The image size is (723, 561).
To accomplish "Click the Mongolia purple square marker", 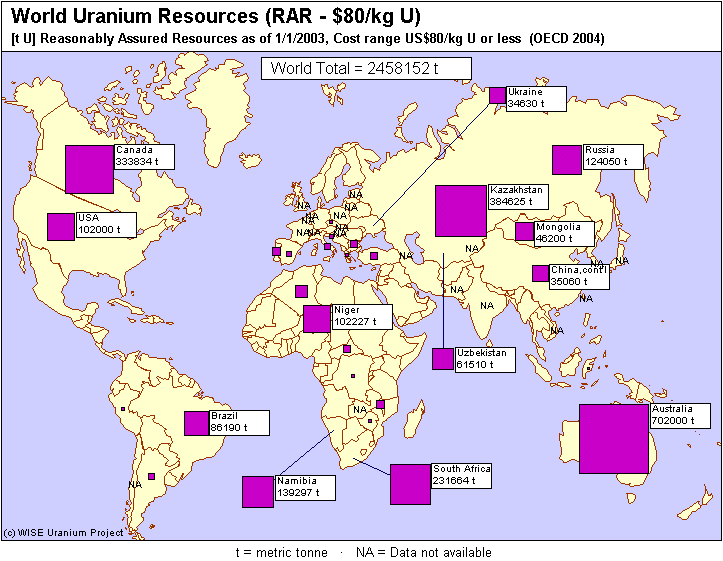I will click(x=524, y=232).
